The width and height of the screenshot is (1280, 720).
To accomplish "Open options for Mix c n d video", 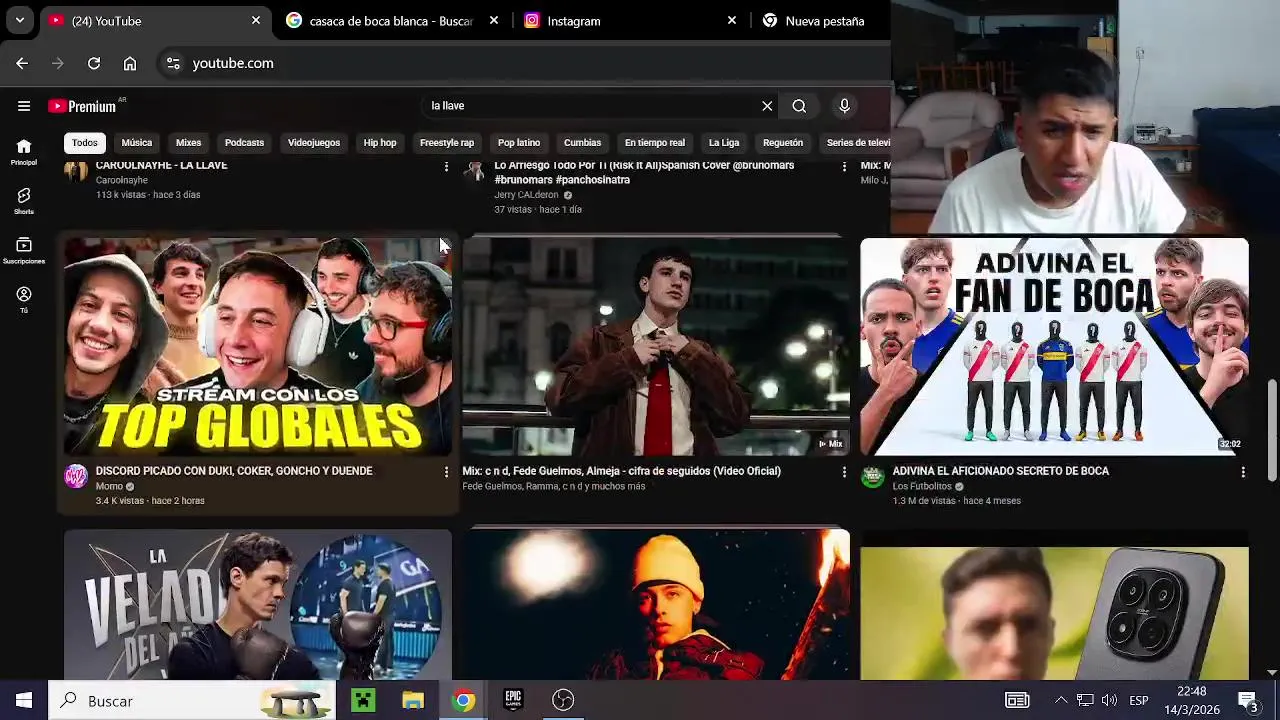I will [844, 472].
